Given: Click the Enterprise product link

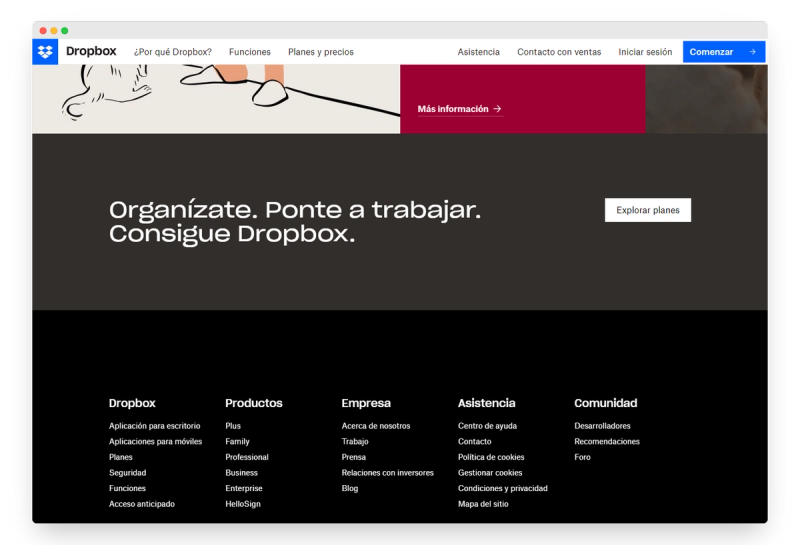Looking at the screenshot, I should point(244,488).
